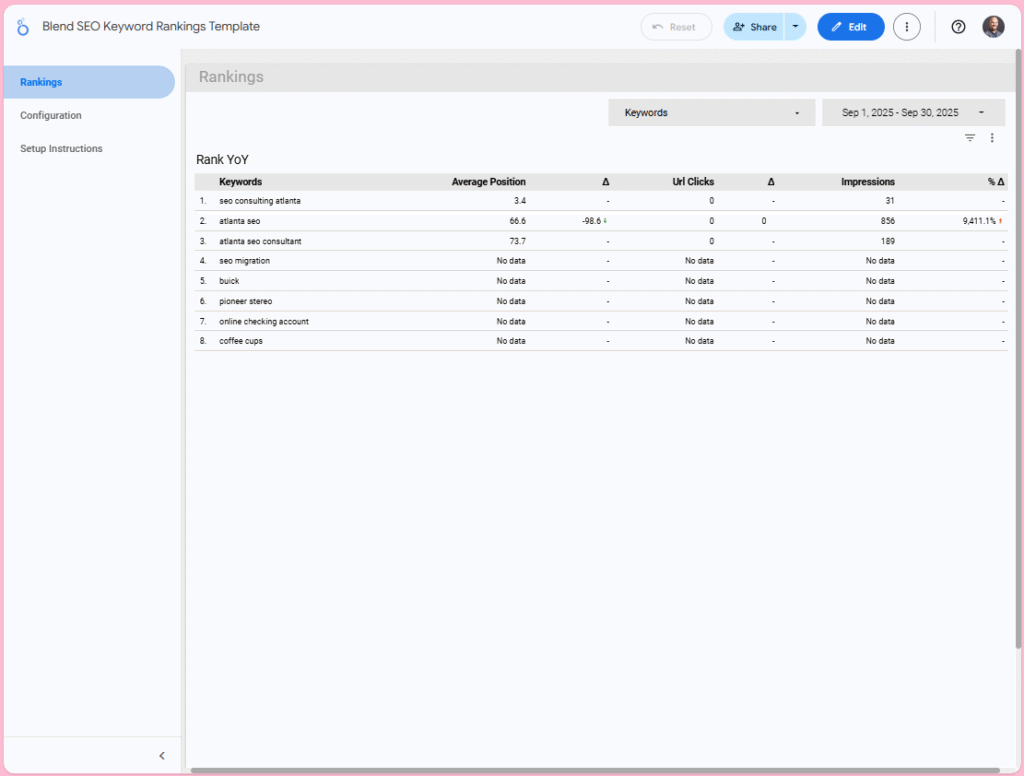Viewport: 1024px width, 776px height.
Task: Open the Keywords dropdown selector
Action: tap(711, 112)
